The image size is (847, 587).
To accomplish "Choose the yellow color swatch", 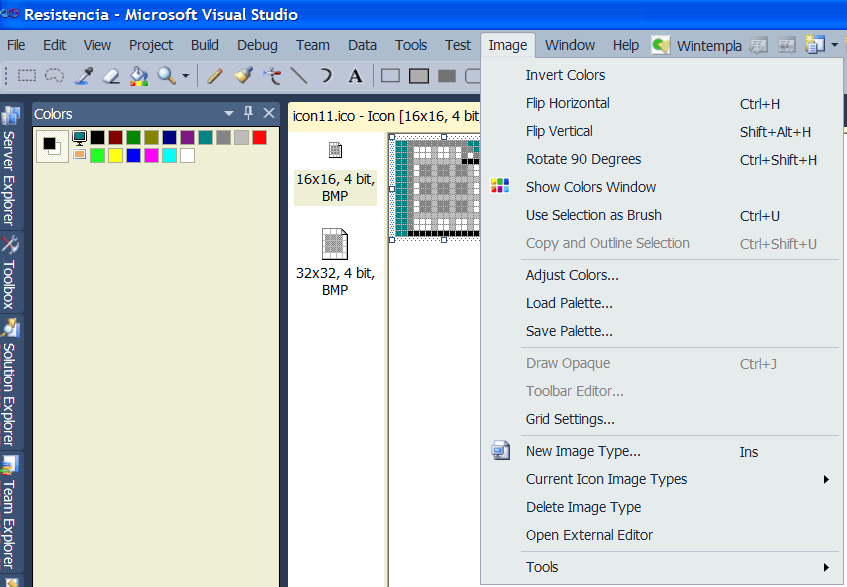I will [x=116, y=156].
